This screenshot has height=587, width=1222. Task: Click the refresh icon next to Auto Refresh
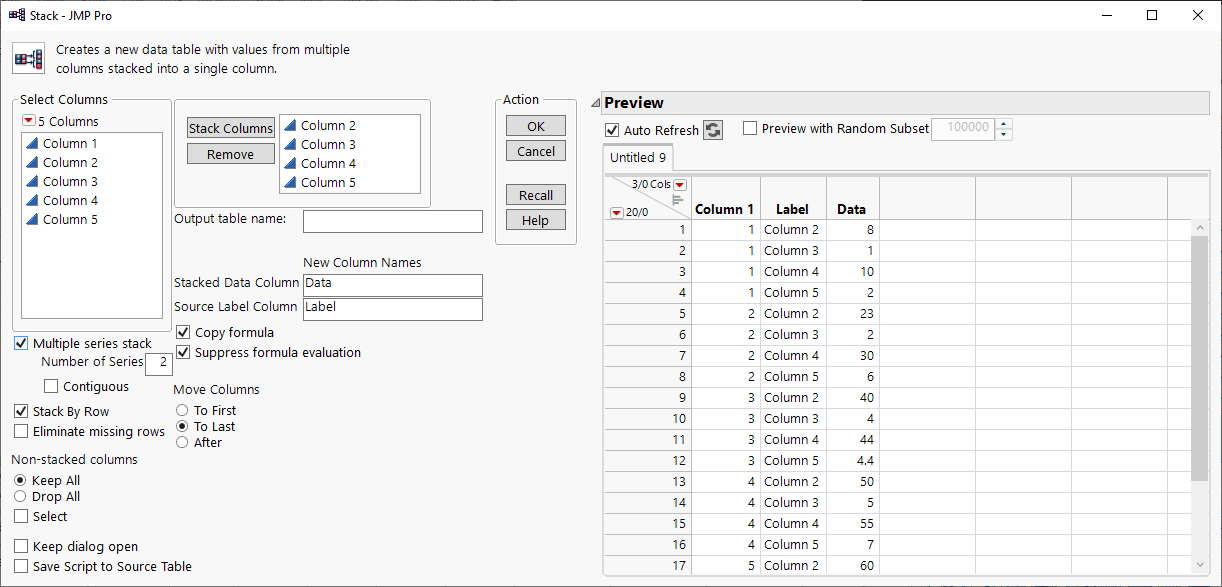point(712,130)
